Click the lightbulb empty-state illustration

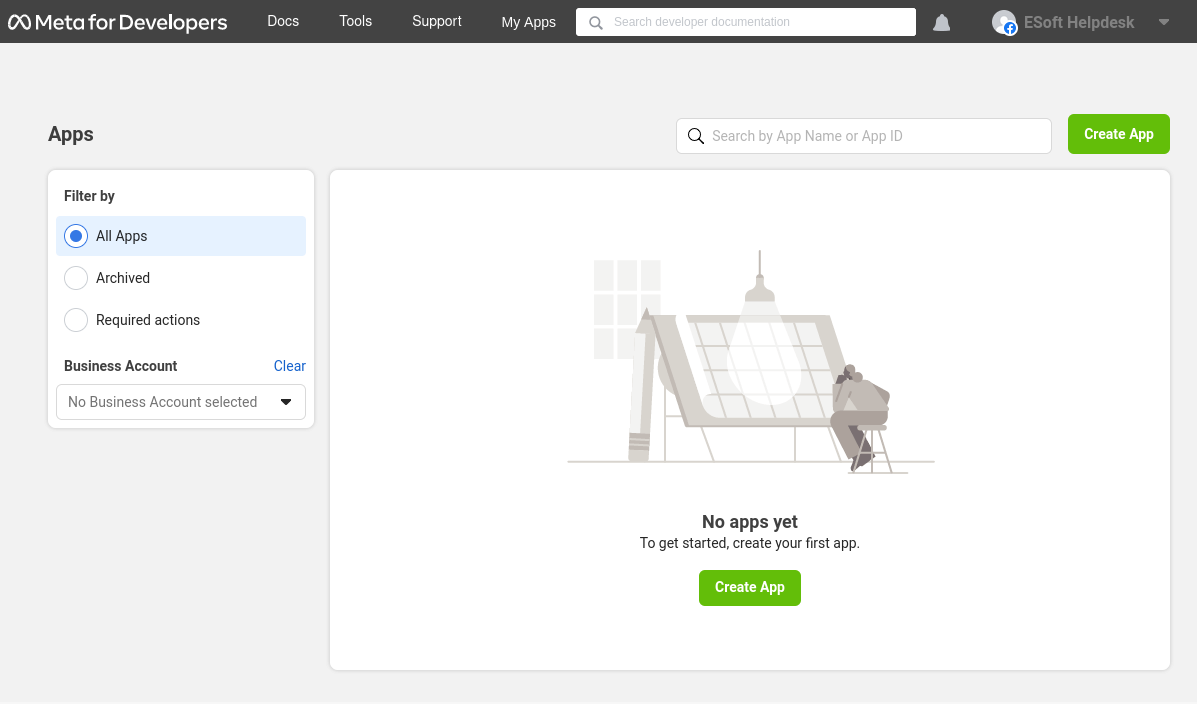750,362
